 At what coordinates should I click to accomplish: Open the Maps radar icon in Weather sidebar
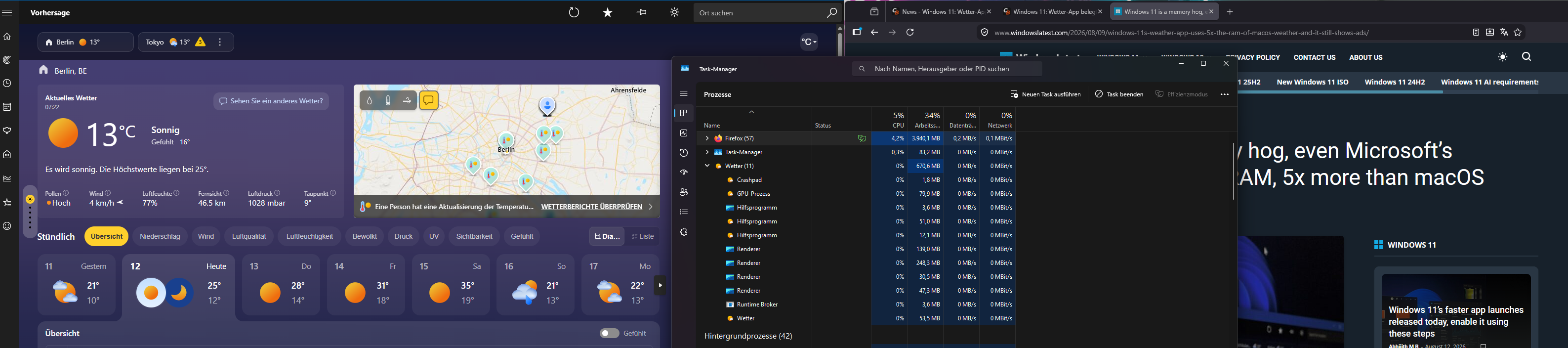tap(7, 60)
